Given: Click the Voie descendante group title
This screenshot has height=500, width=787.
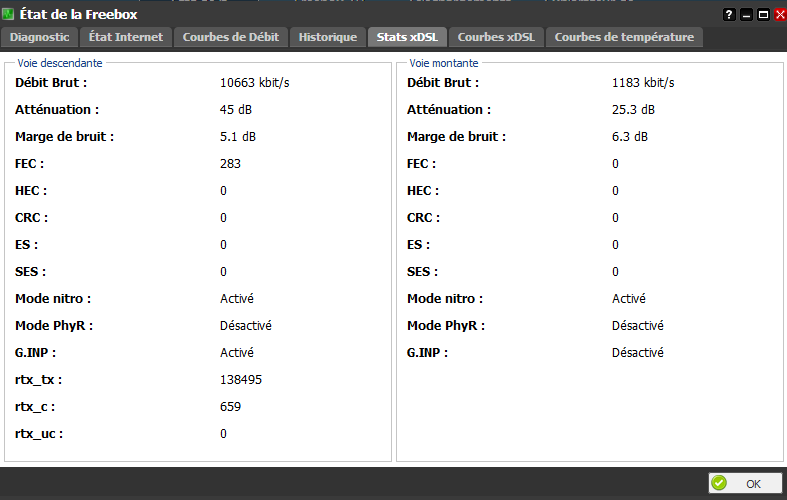Looking at the screenshot, I should 60,63.
